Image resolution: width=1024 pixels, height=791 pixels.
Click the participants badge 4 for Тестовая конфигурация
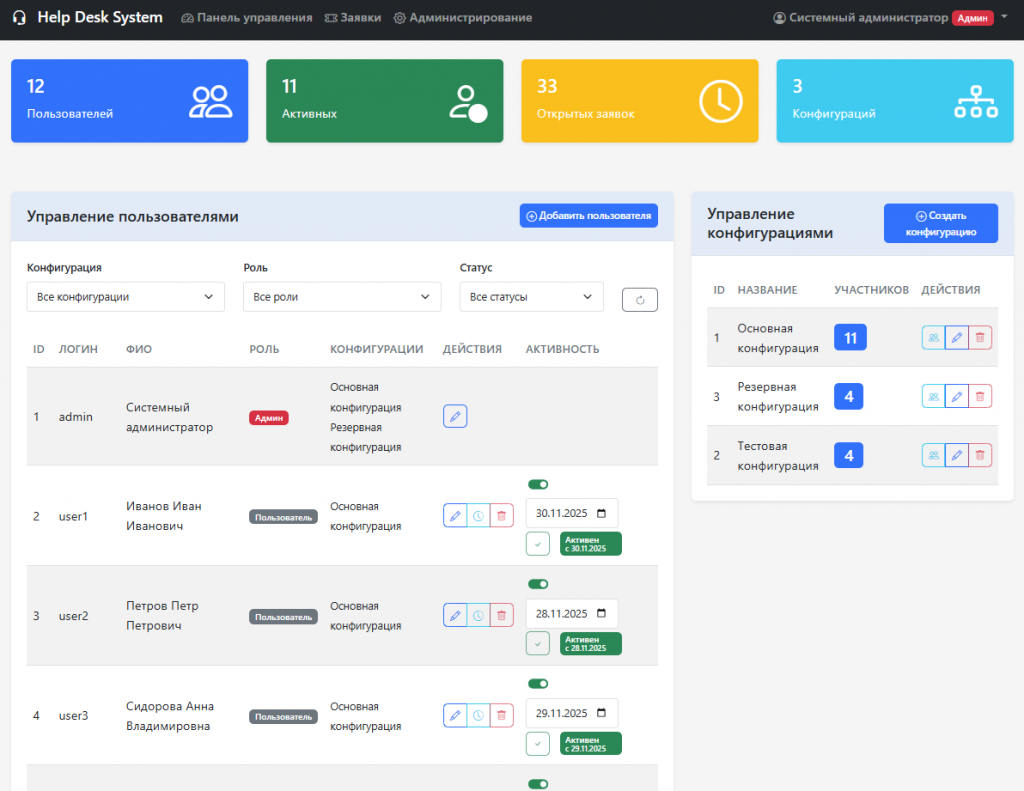pyautogui.click(x=848, y=455)
